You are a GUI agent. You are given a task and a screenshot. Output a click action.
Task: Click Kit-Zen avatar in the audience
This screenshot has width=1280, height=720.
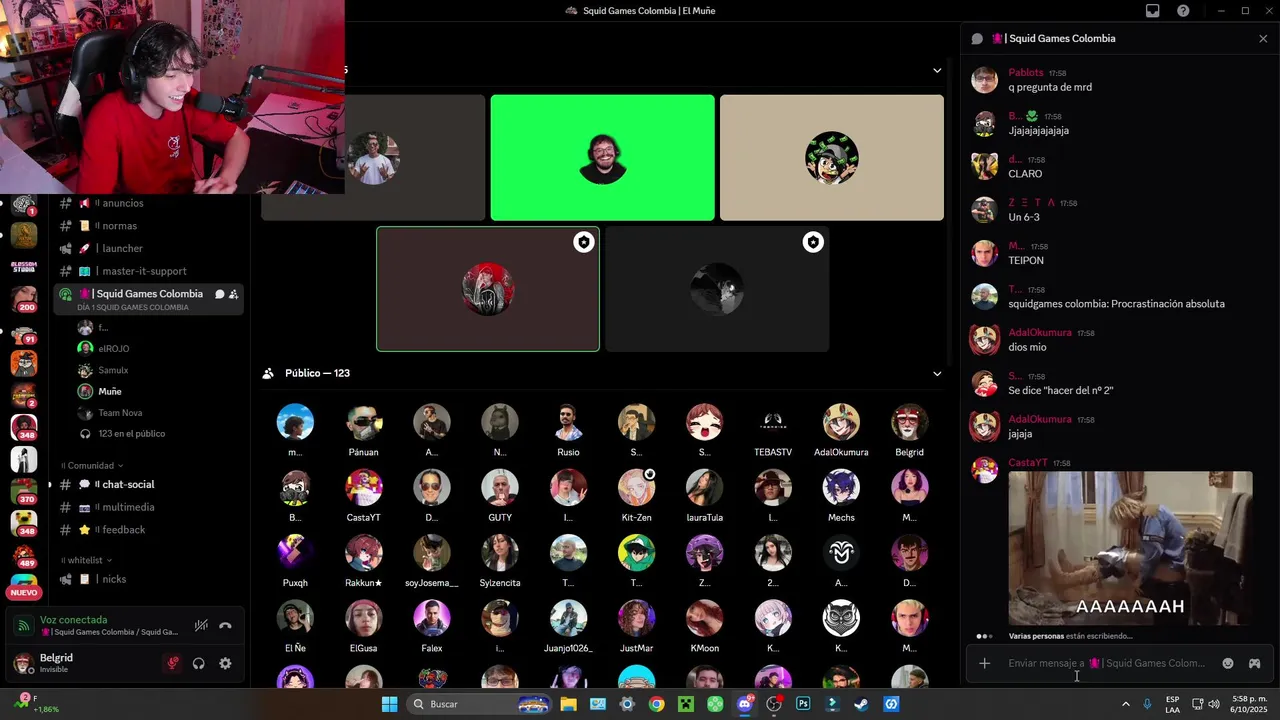636,488
